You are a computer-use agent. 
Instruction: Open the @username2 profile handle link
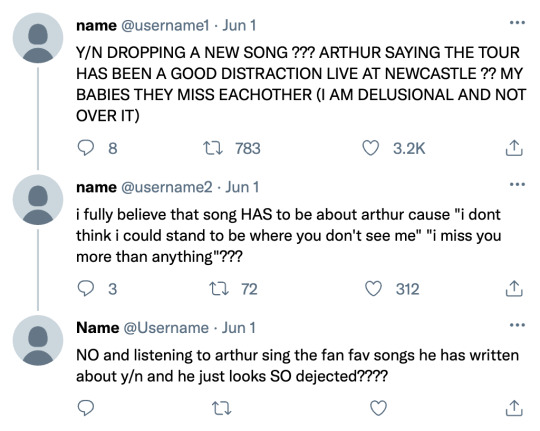click(167, 187)
